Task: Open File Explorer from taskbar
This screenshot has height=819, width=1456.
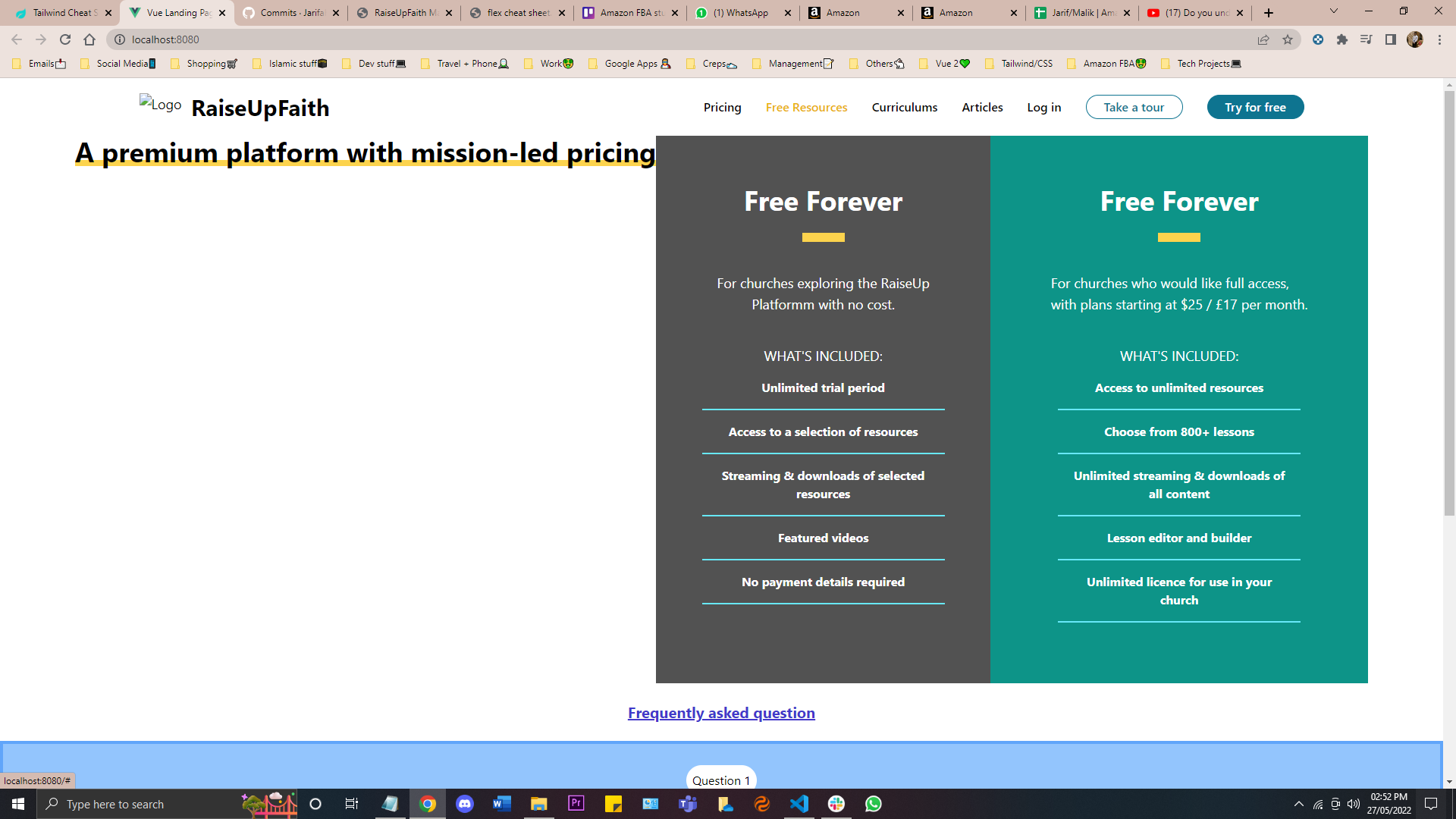Action: coord(539,804)
